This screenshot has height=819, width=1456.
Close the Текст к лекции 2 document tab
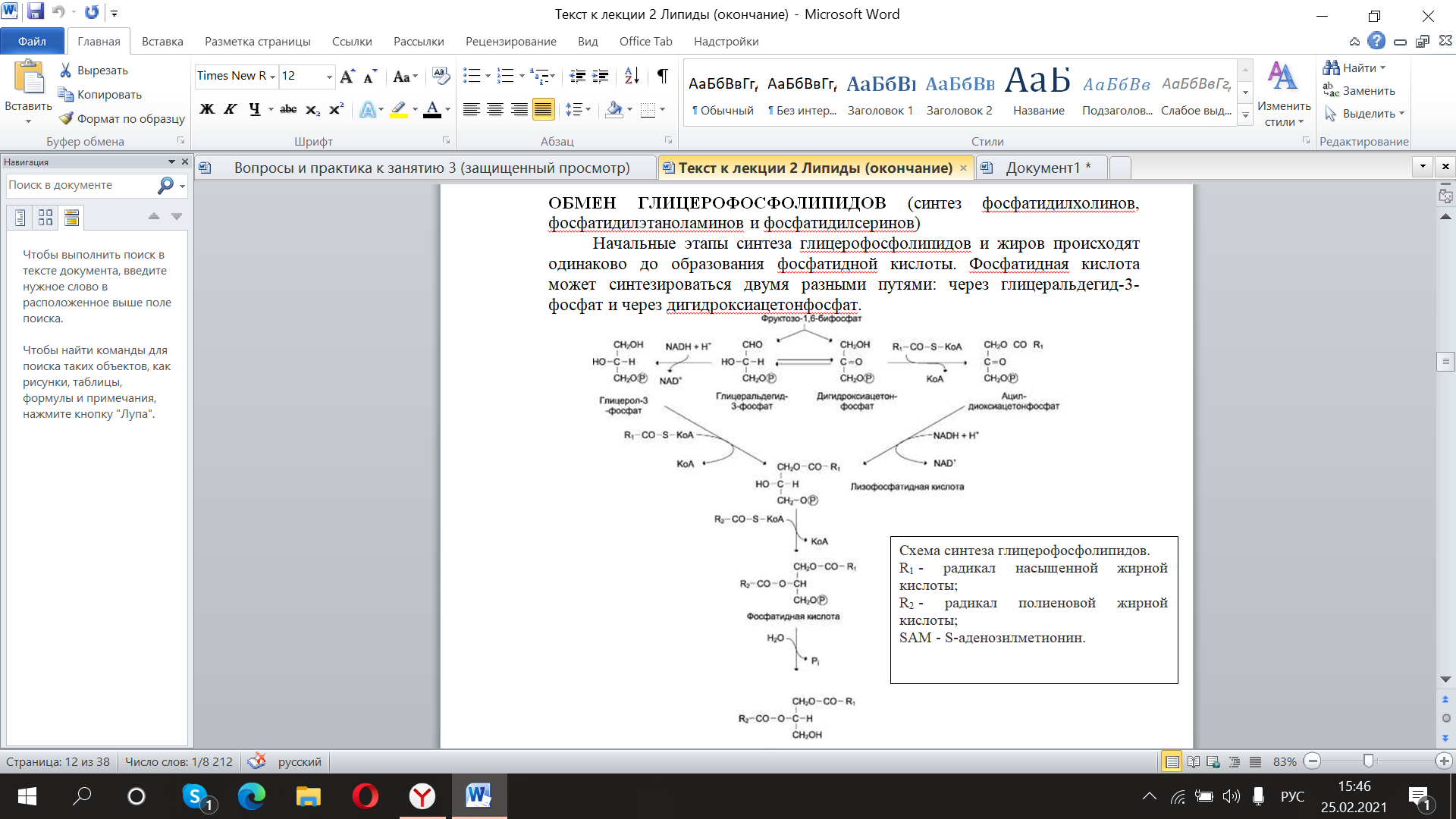coord(964,168)
